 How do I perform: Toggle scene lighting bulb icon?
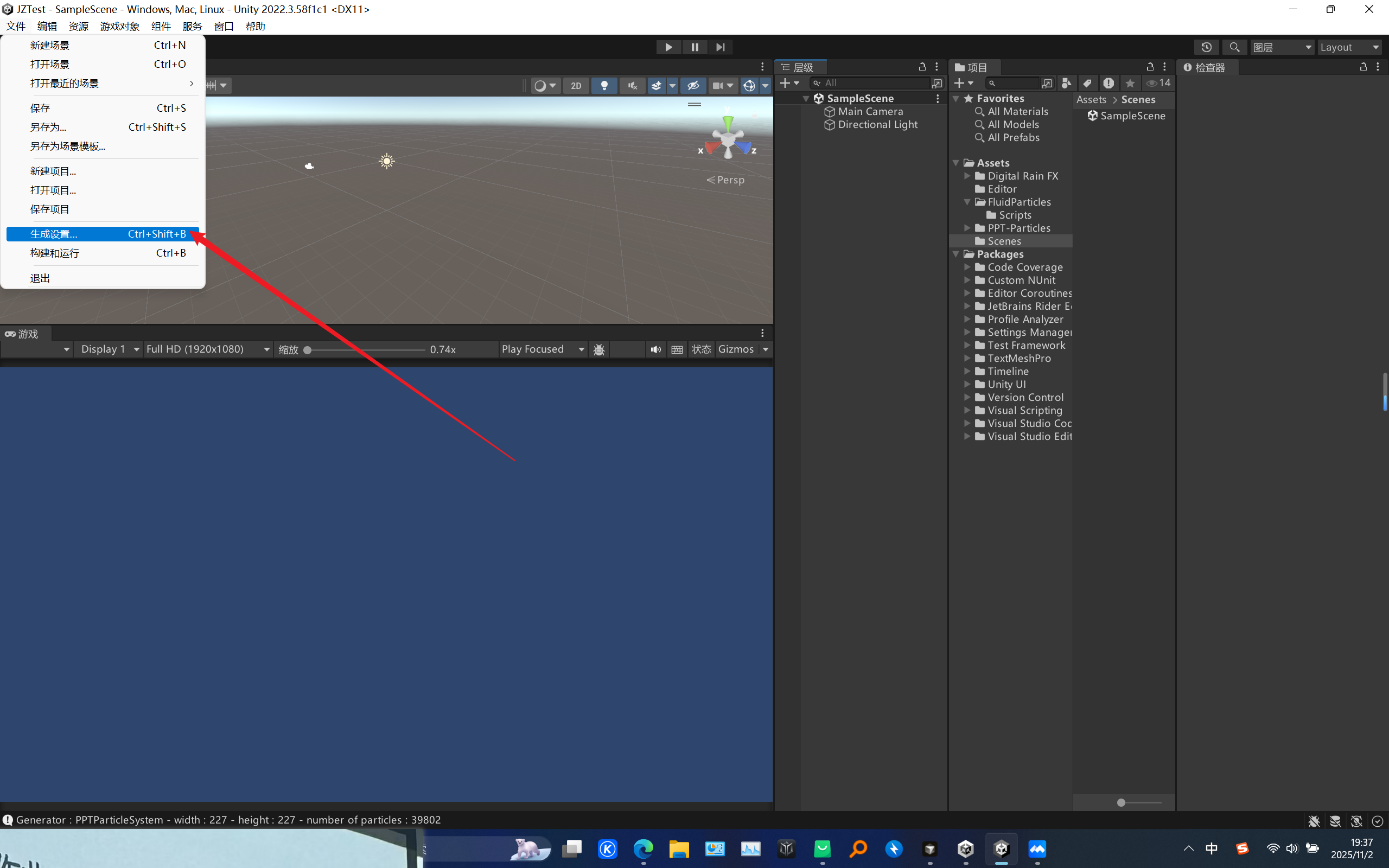(604, 86)
